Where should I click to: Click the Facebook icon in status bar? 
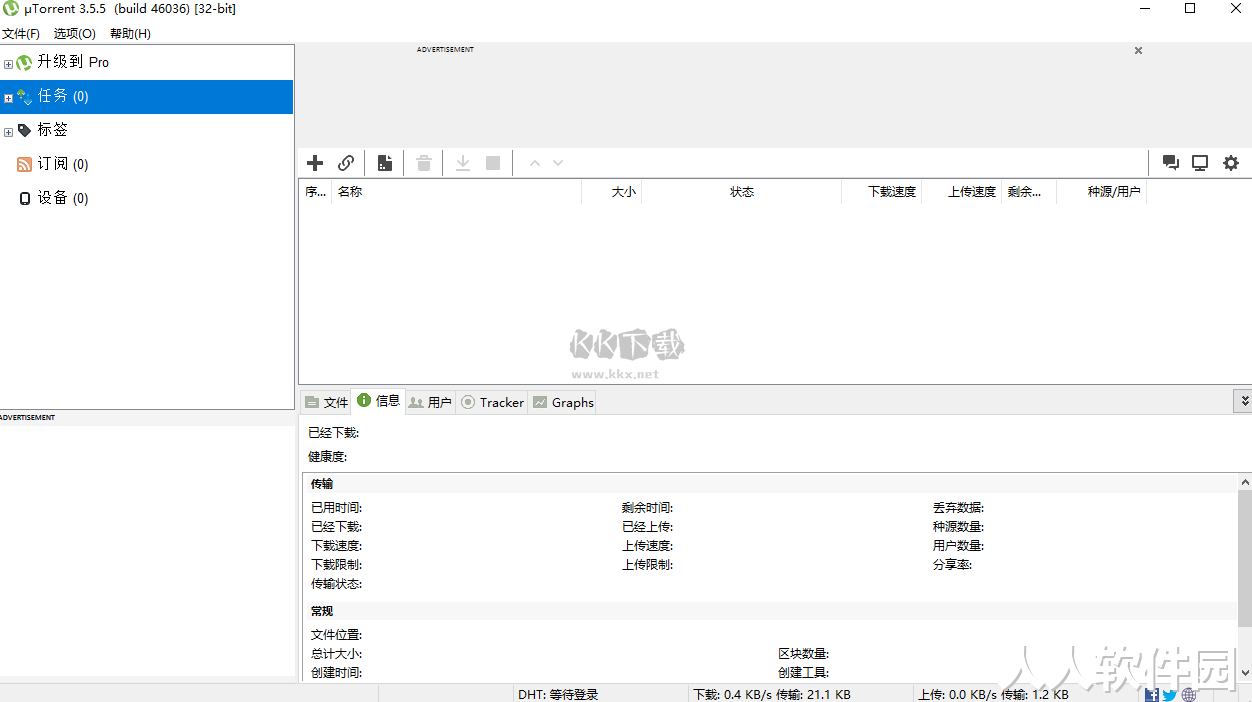pos(1152,695)
